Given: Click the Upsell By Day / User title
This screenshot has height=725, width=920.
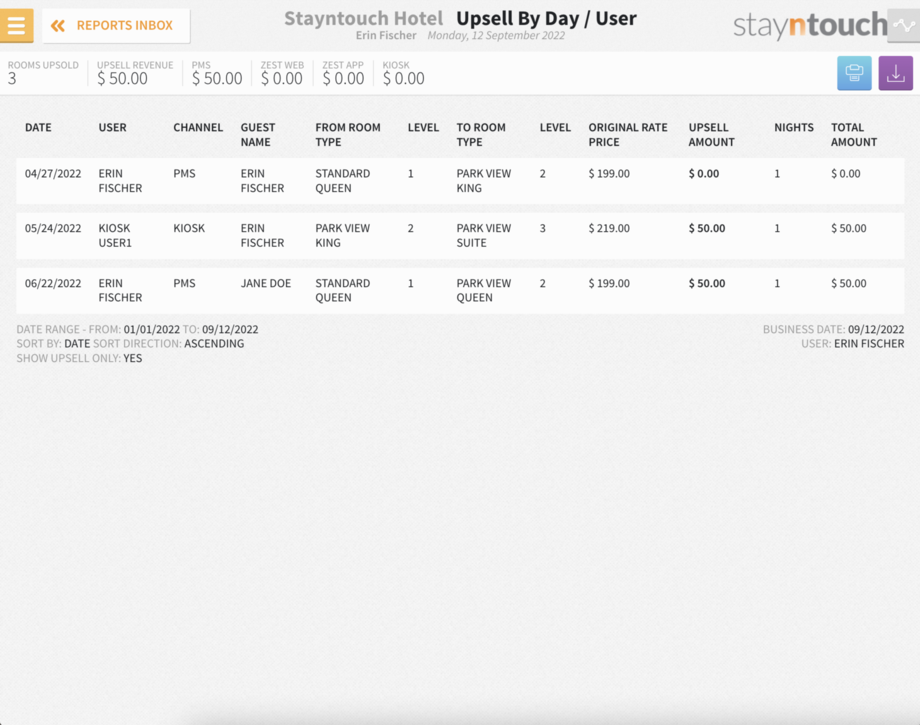Looking at the screenshot, I should tap(546, 19).
